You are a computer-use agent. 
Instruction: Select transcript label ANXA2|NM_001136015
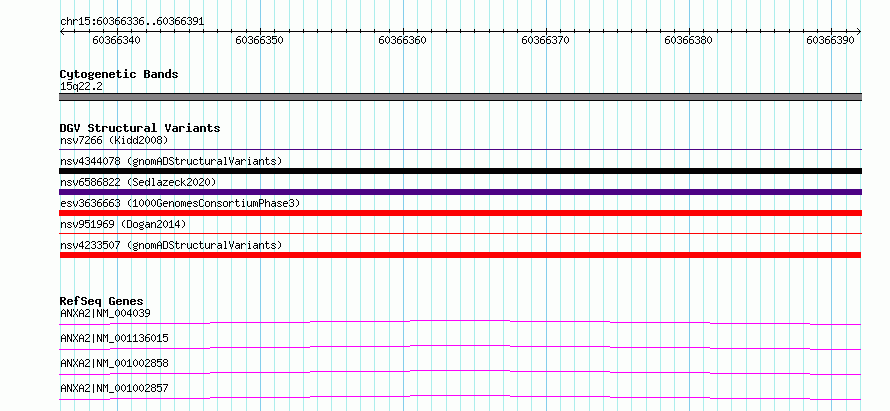coord(114,338)
